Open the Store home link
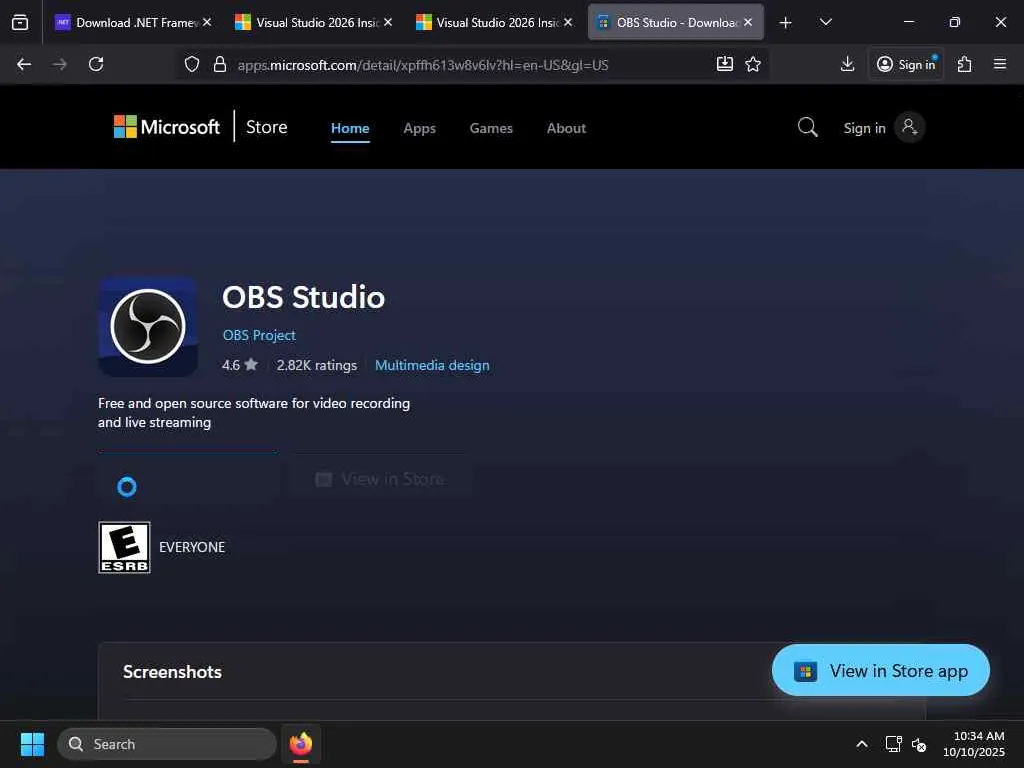The height and width of the screenshot is (768, 1024). pos(266,127)
